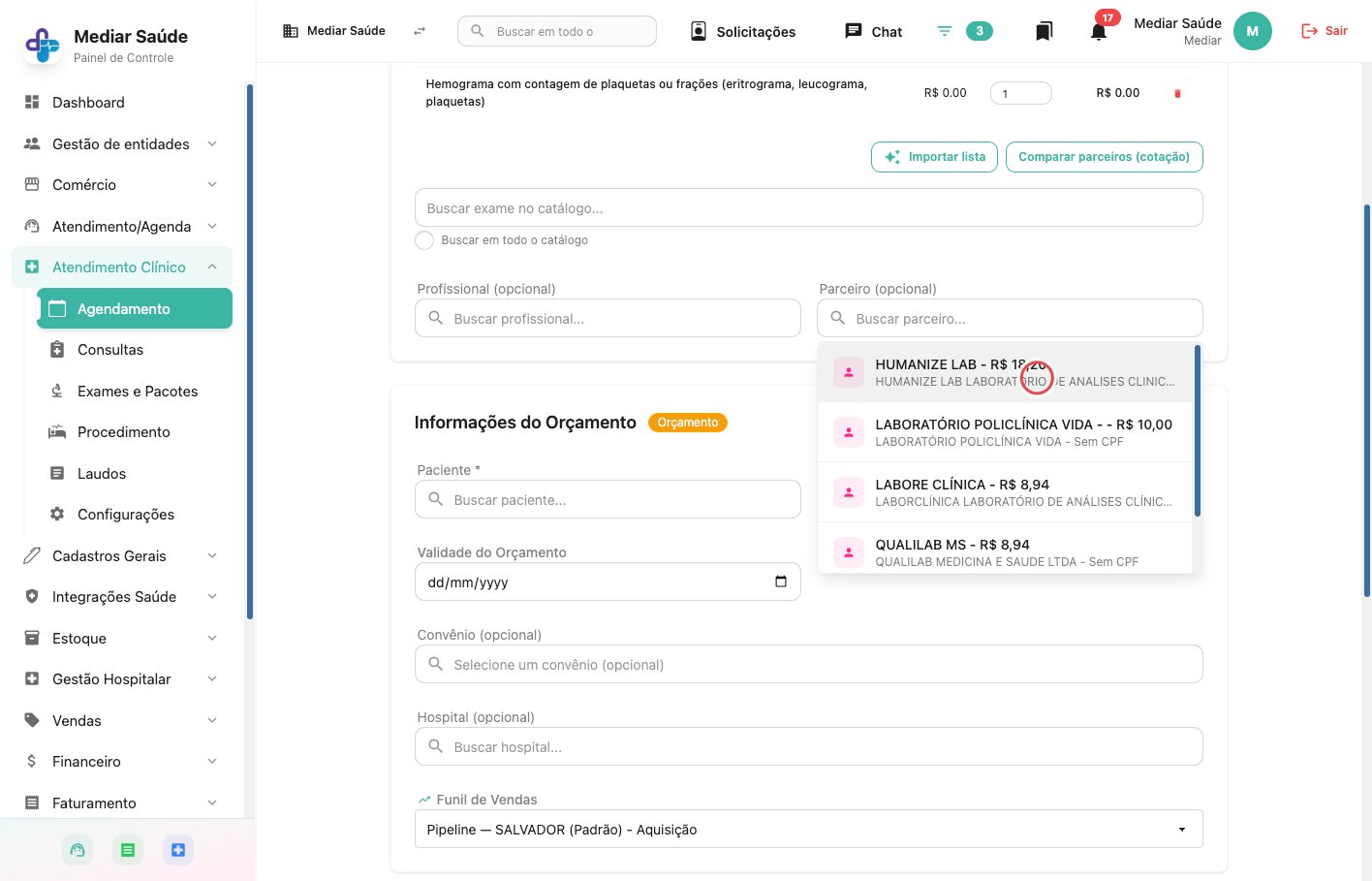Click the green list icon at sidebar bottom
This screenshot has height=881, width=1372.
128,850
